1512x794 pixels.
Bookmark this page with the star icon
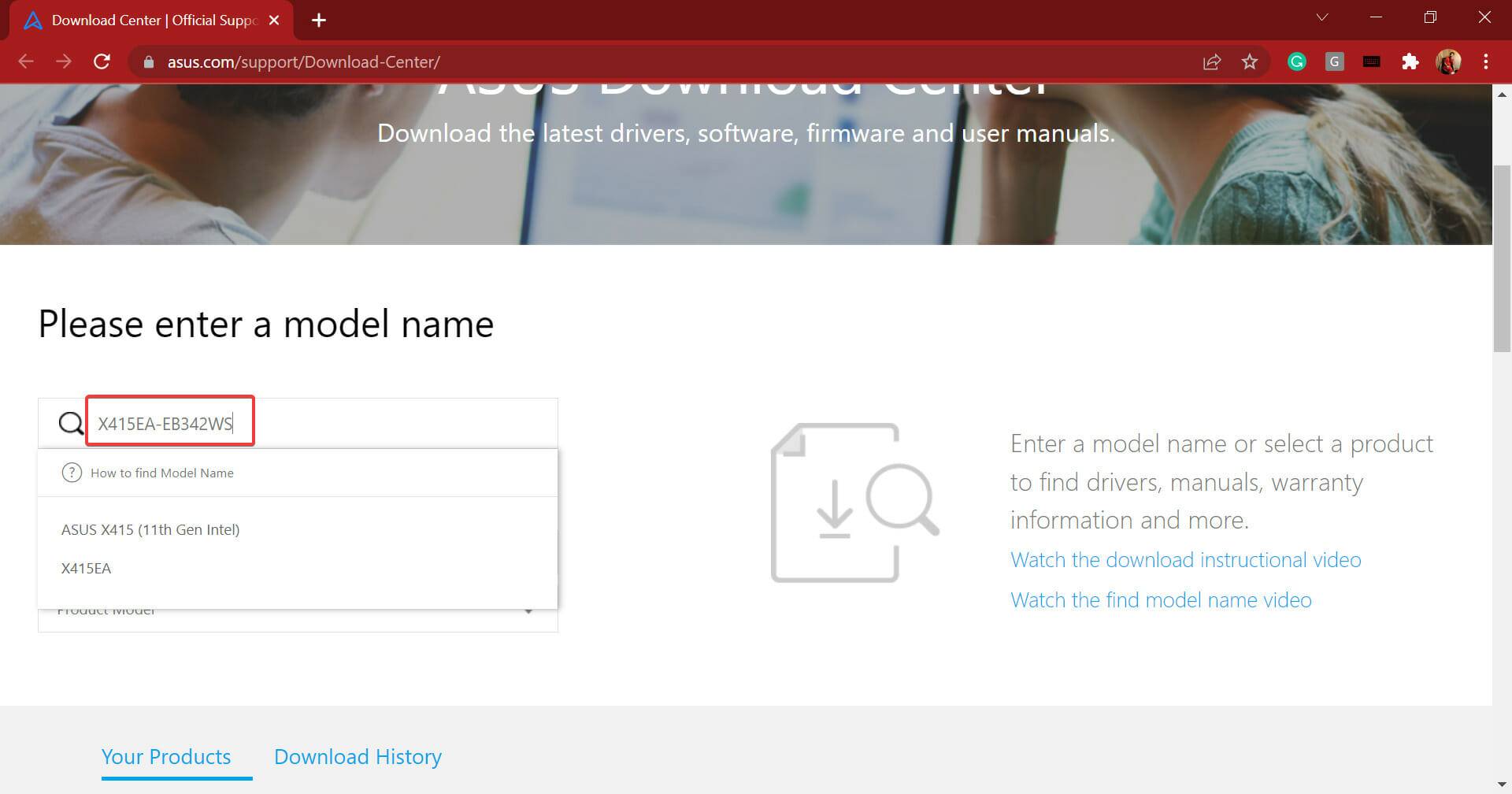pos(1250,61)
